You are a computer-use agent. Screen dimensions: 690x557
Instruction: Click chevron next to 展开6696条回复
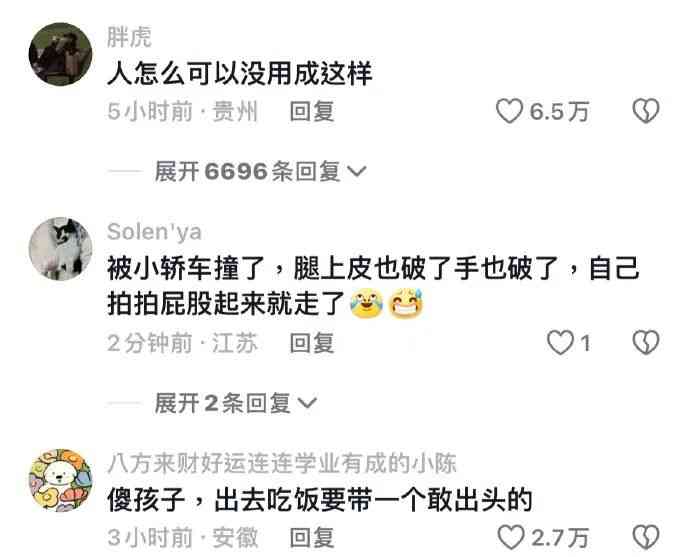356,171
